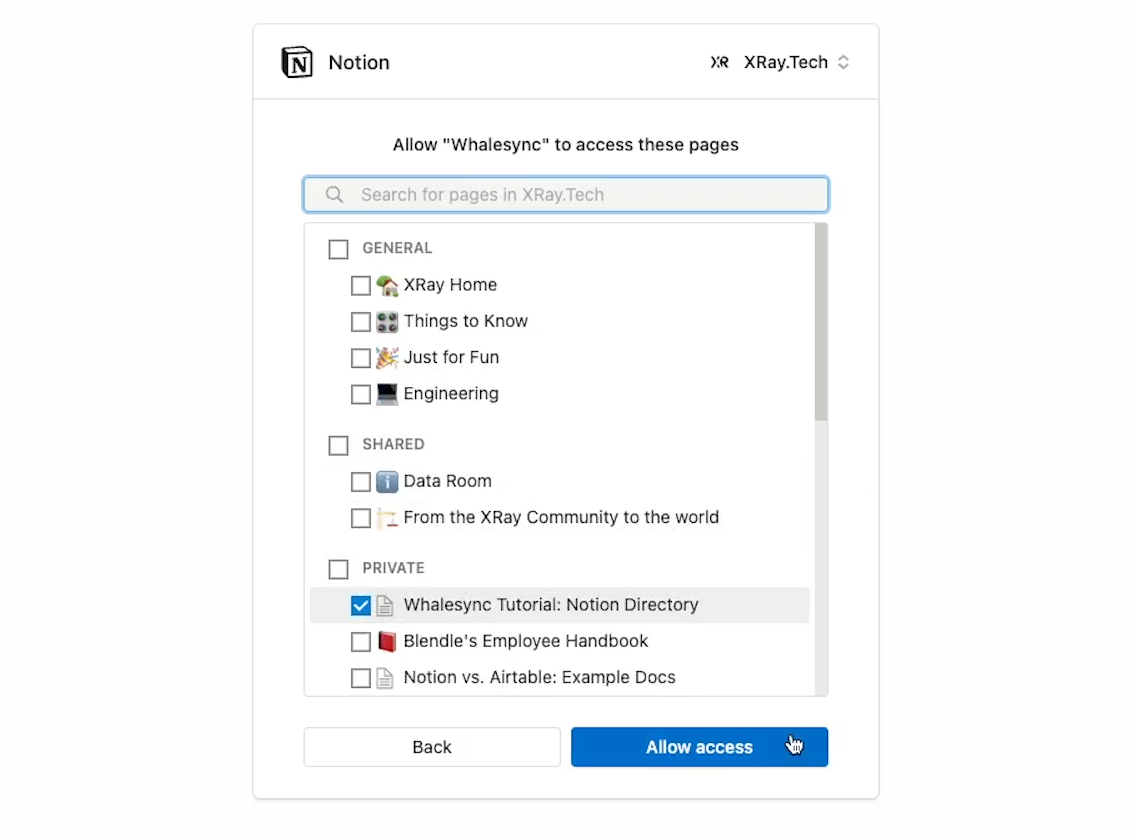Click the Back button
Screen dimensions: 1135x838
point(432,747)
